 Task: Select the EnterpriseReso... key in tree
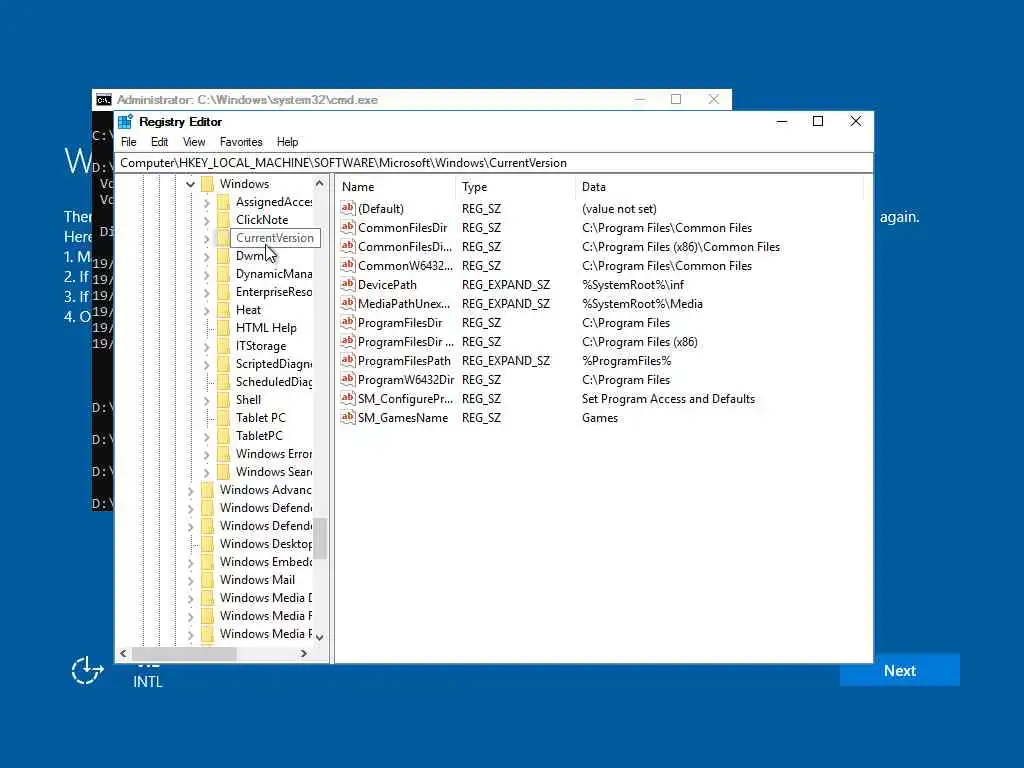(x=274, y=292)
